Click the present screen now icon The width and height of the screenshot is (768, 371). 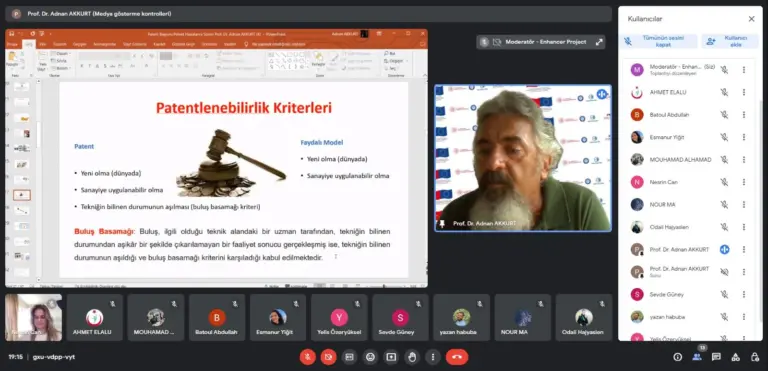pyautogui.click(x=391, y=357)
